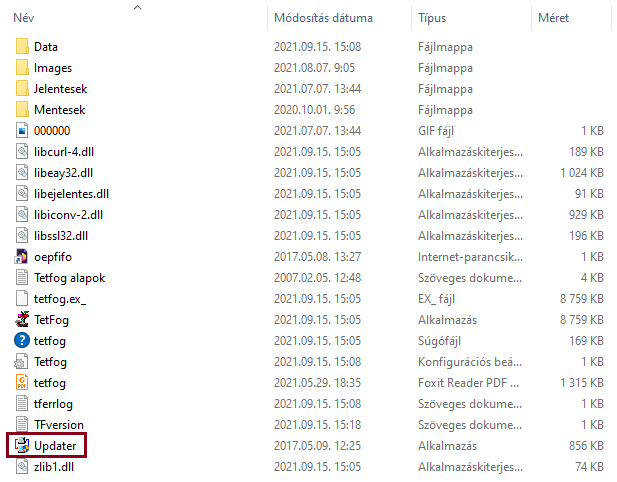Select the libcurl-4.dll file icon
Screen dimensions: 617x482
point(22,151)
